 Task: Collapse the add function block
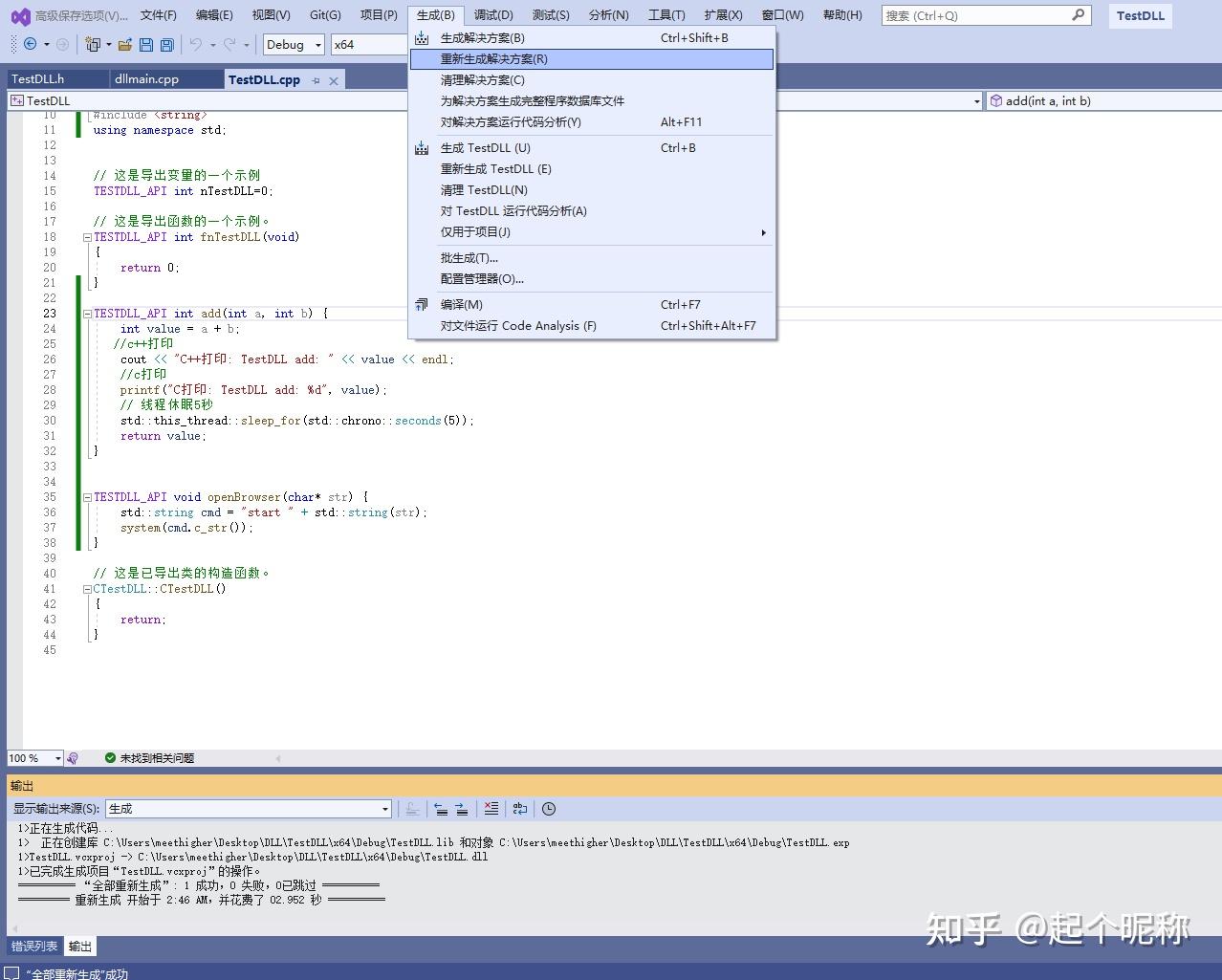[x=87, y=314]
